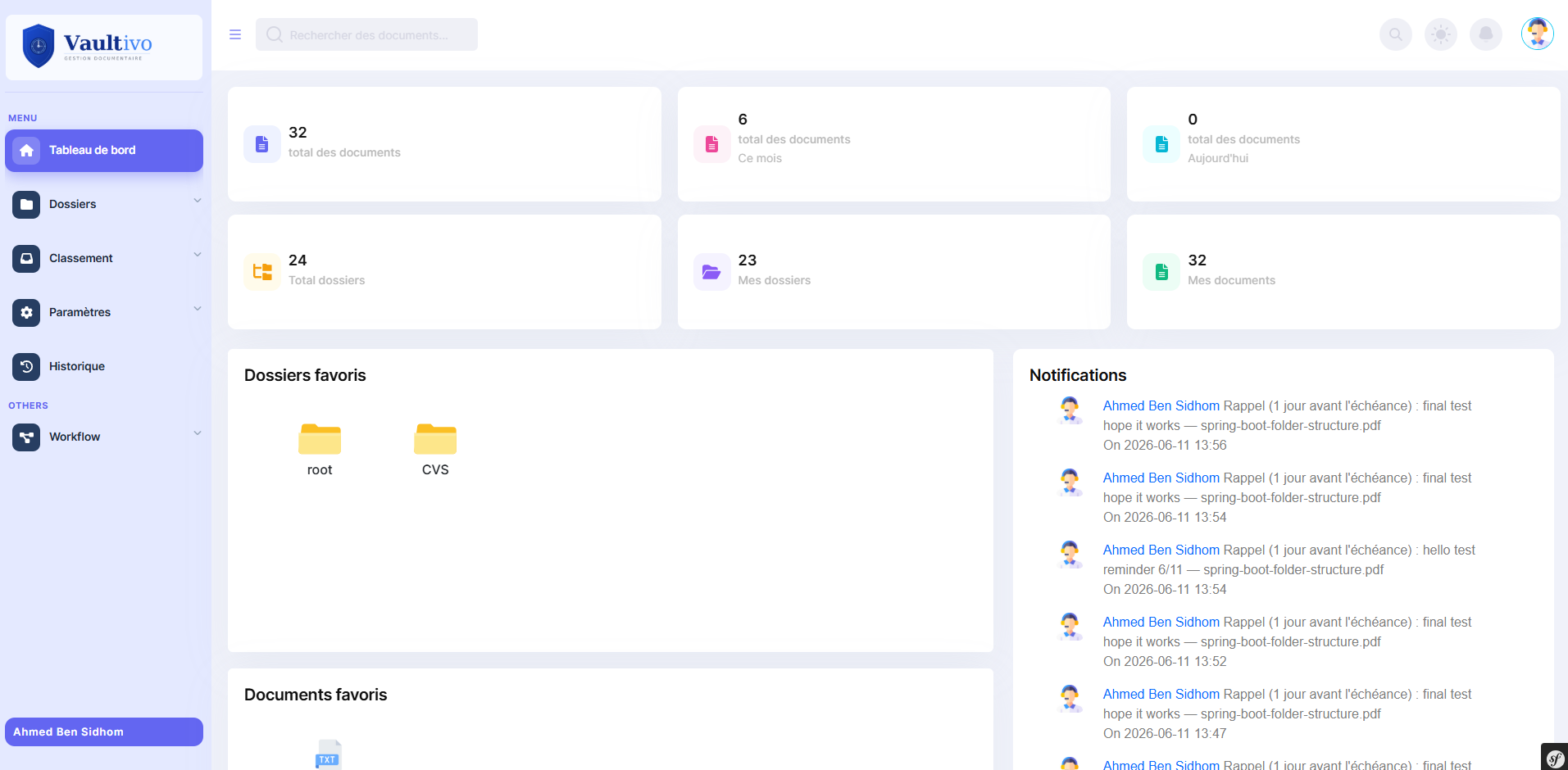The height and width of the screenshot is (770, 1568).
Task: Click 'On 2026-06-11 13:47' timestamp
Action: pyautogui.click(x=1164, y=733)
